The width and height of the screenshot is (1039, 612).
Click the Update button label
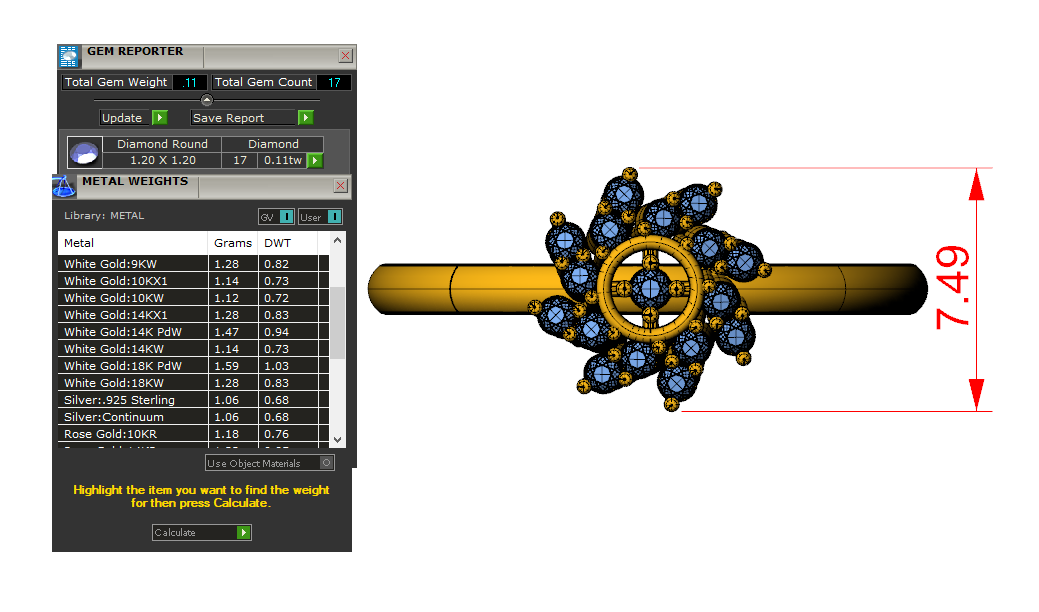pos(123,118)
